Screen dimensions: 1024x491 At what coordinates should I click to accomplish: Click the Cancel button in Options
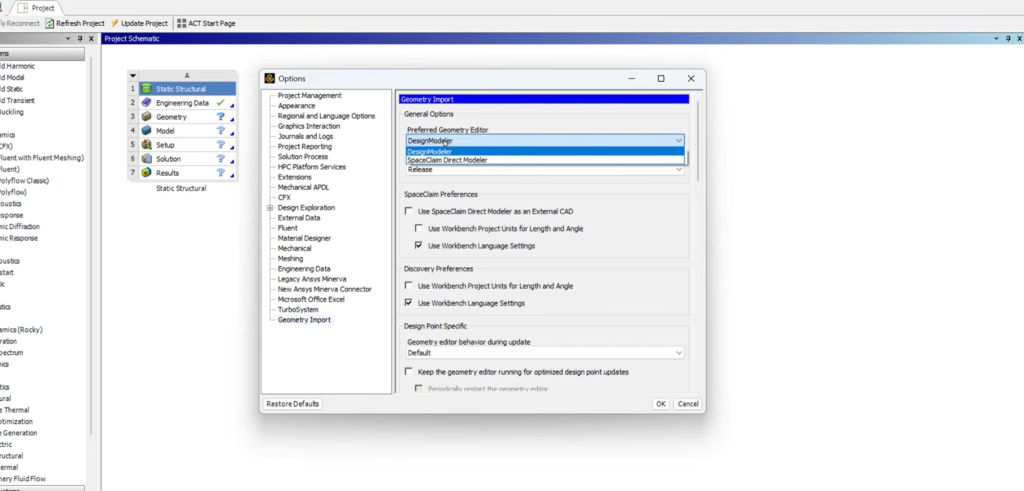(x=687, y=404)
